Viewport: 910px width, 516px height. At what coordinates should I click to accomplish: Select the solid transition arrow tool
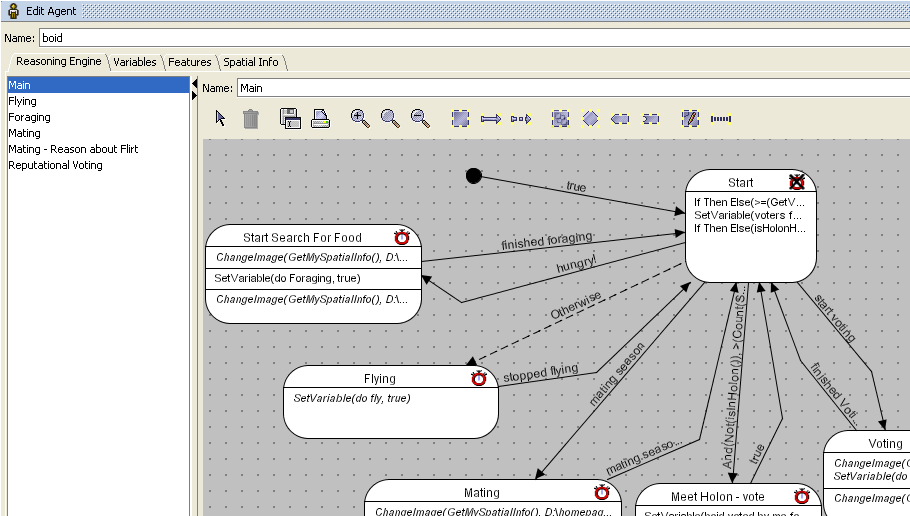[x=490, y=119]
